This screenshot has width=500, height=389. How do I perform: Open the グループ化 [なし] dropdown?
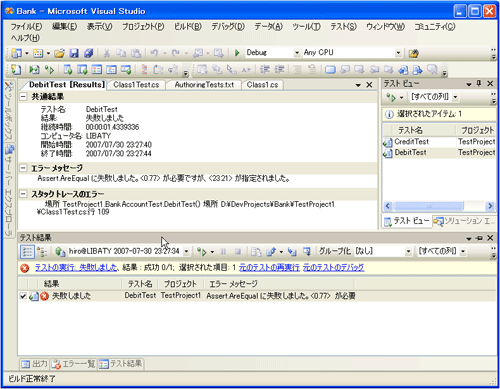(408, 252)
